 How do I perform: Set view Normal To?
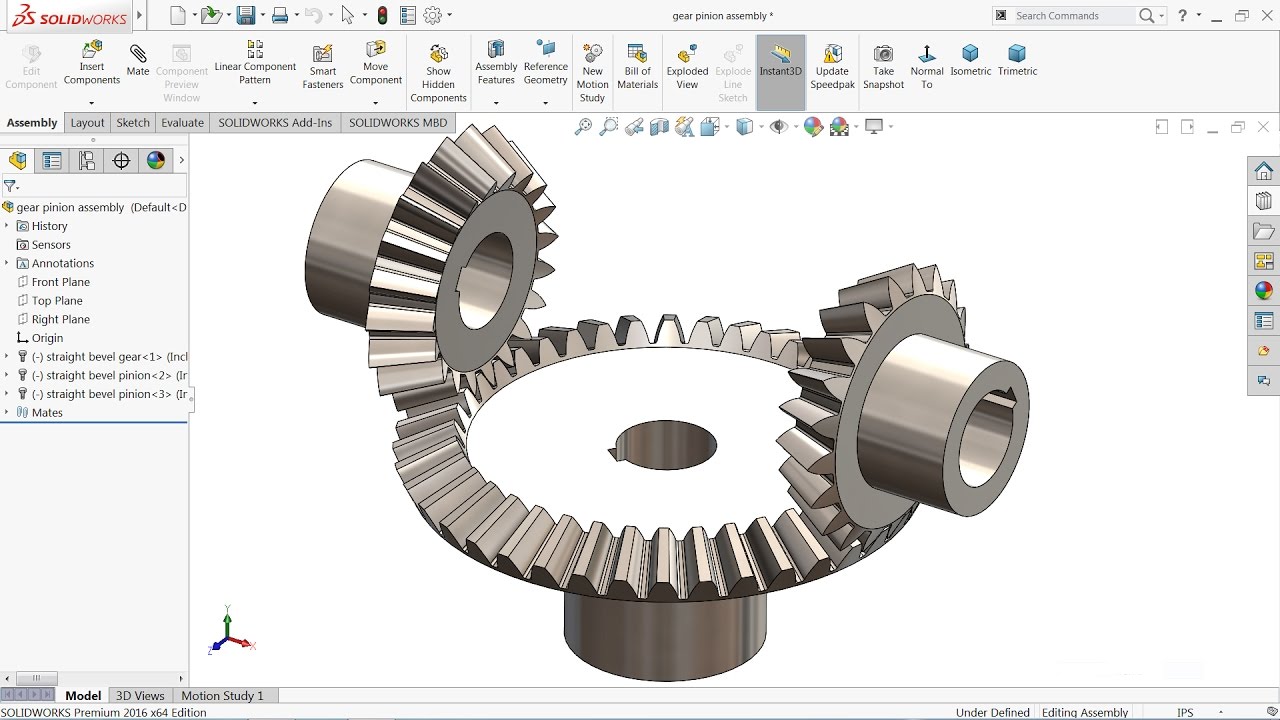point(927,67)
